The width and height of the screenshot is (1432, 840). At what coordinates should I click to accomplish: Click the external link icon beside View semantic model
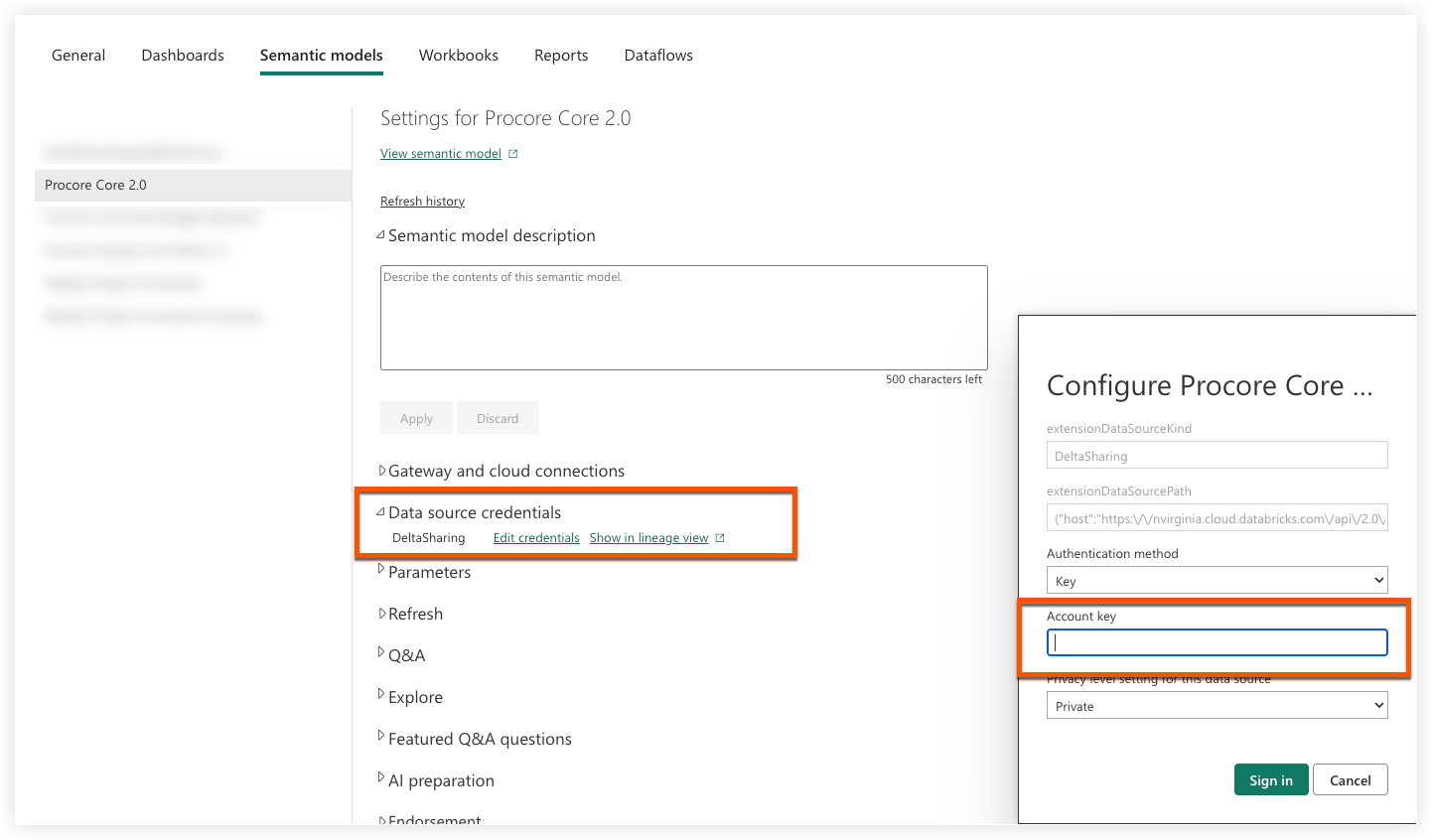(512, 153)
